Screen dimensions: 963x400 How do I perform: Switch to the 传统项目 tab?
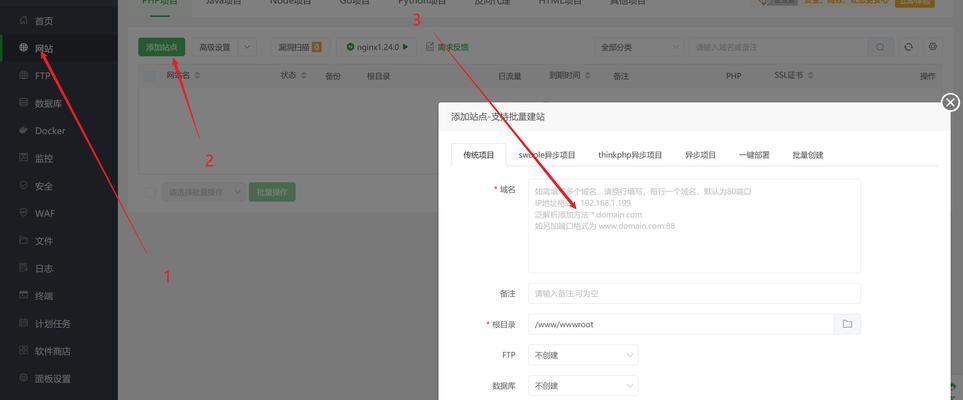coord(478,155)
